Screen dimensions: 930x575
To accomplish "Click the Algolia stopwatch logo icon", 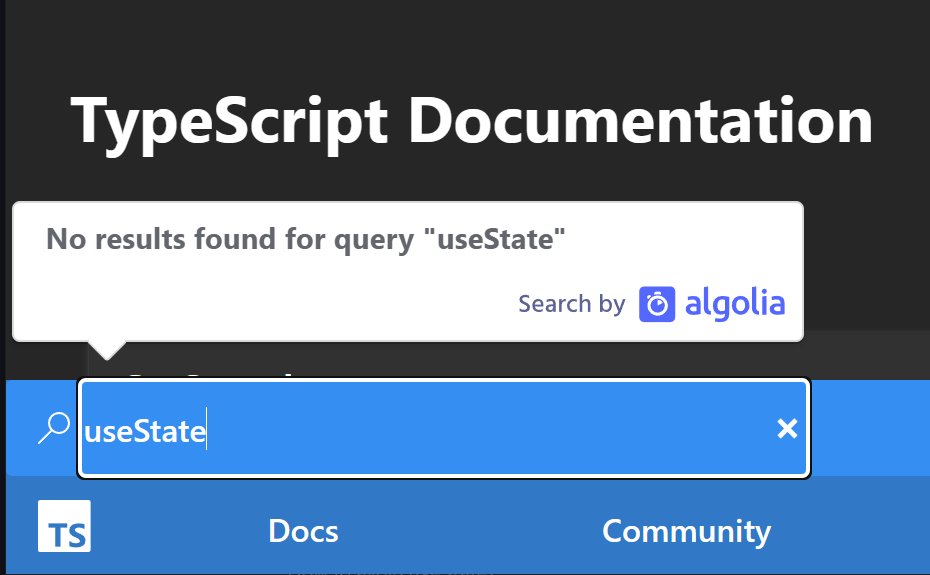I will click(x=657, y=304).
